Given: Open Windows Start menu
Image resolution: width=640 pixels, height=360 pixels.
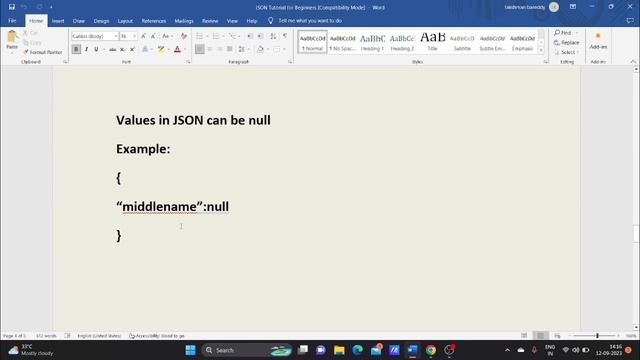Looking at the screenshot, I should click(x=190, y=350).
